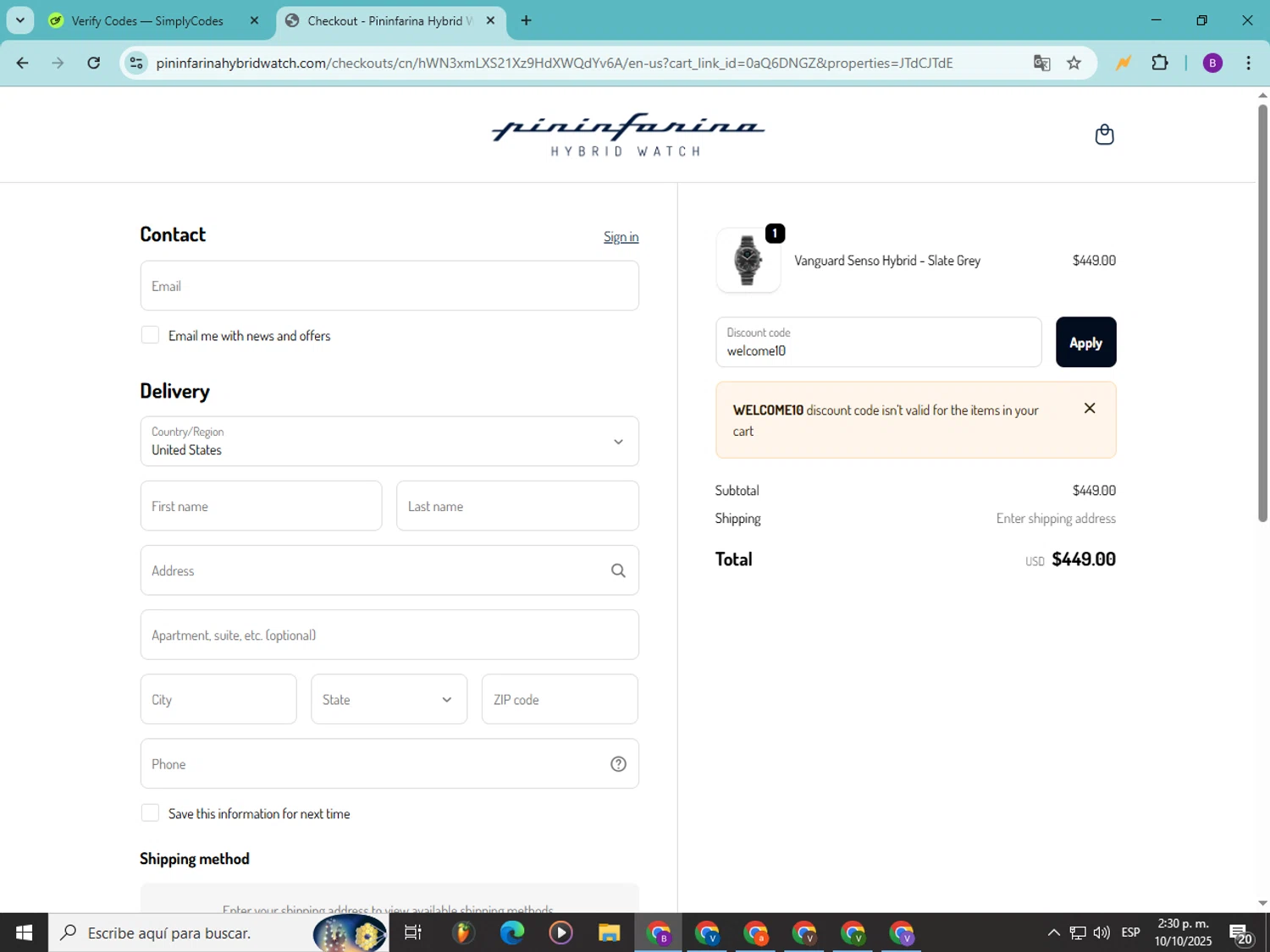The height and width of the screenshot is (952, 1270).
Task: Open the State dropdown
Action: 389,699
